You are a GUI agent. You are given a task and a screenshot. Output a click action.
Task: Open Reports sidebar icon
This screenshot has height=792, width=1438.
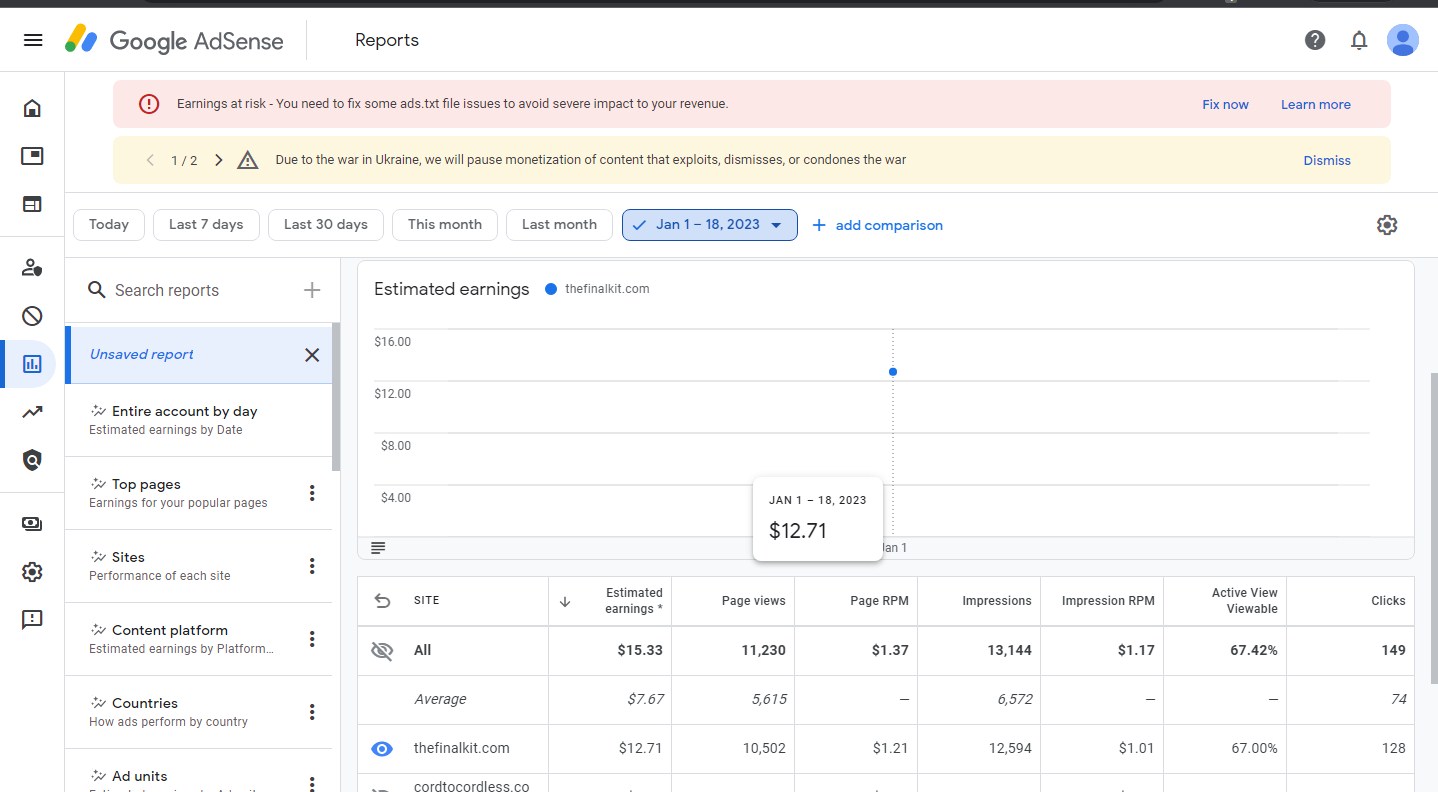pos(32,364)
